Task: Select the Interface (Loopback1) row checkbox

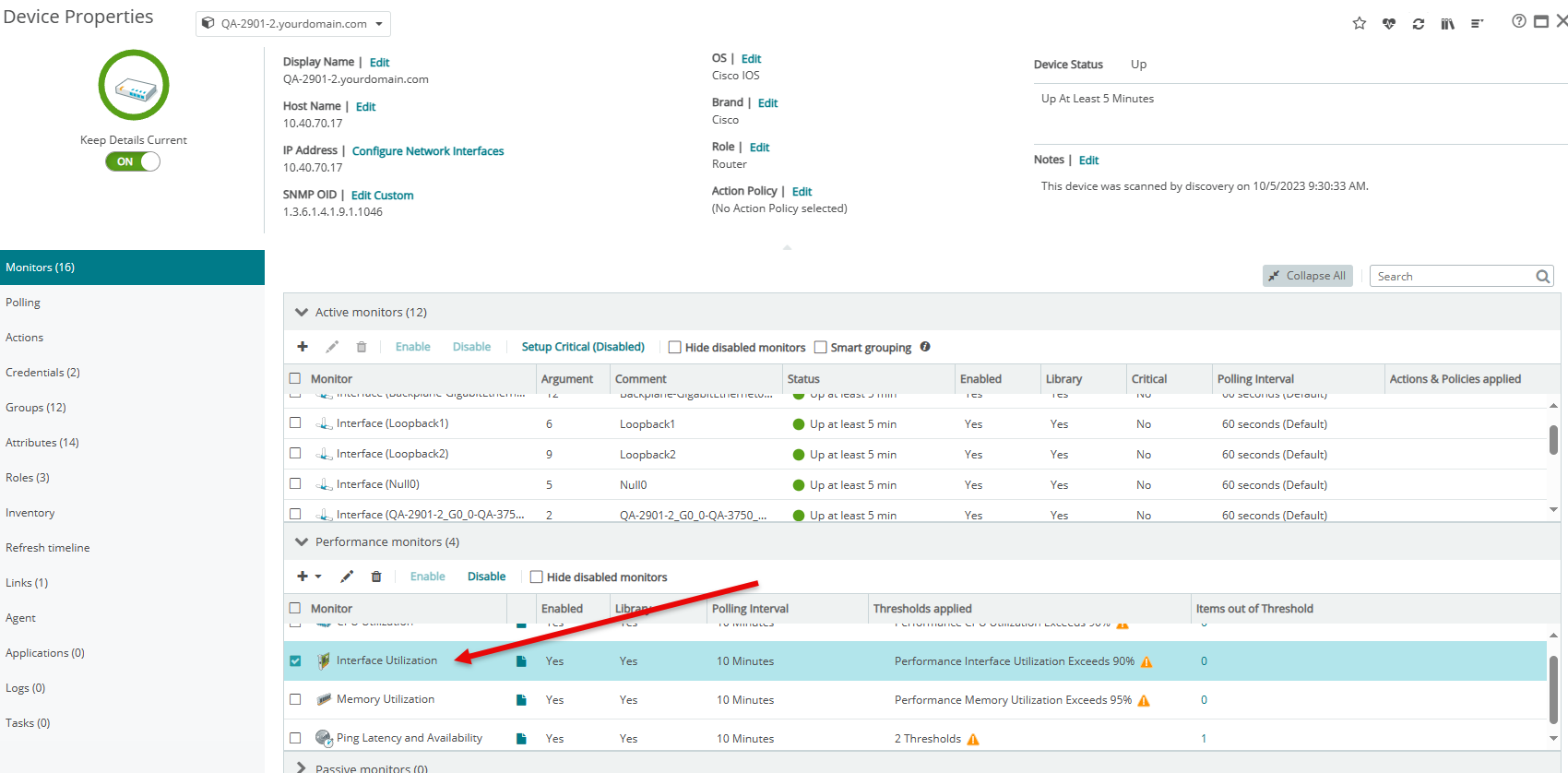Action: point(295,422)
